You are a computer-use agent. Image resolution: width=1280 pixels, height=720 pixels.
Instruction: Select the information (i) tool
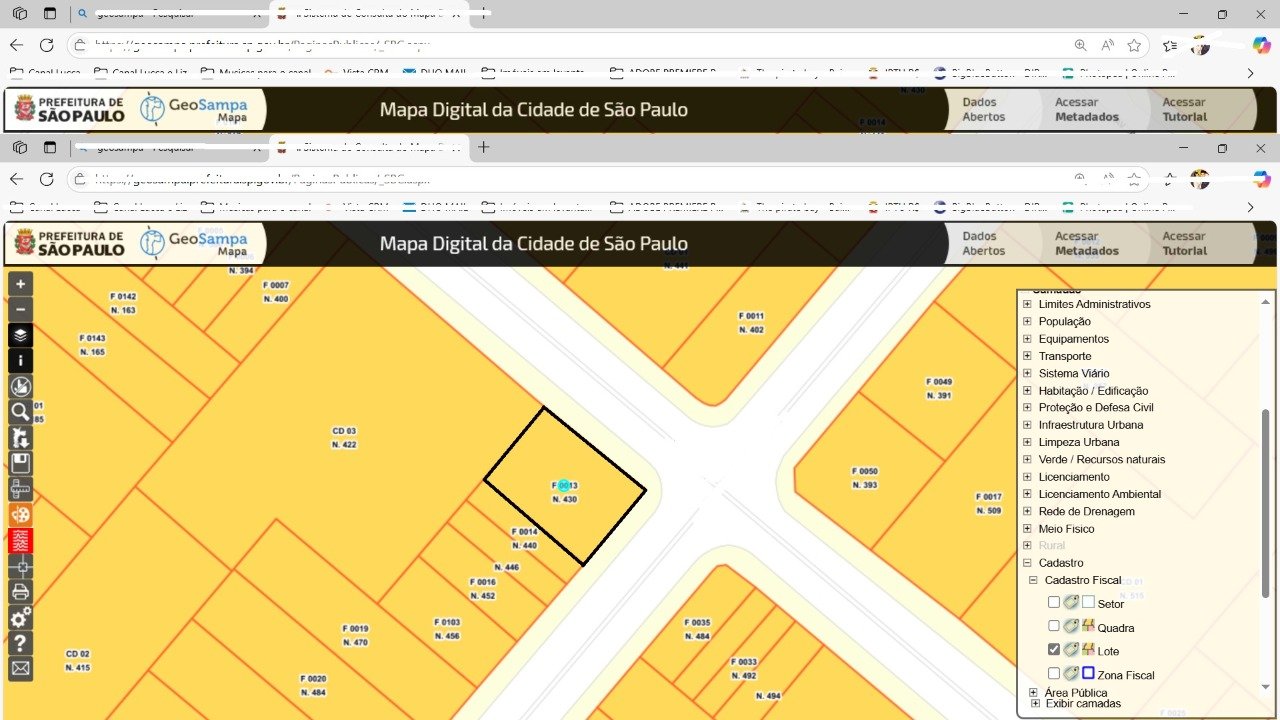coord(20,361)
